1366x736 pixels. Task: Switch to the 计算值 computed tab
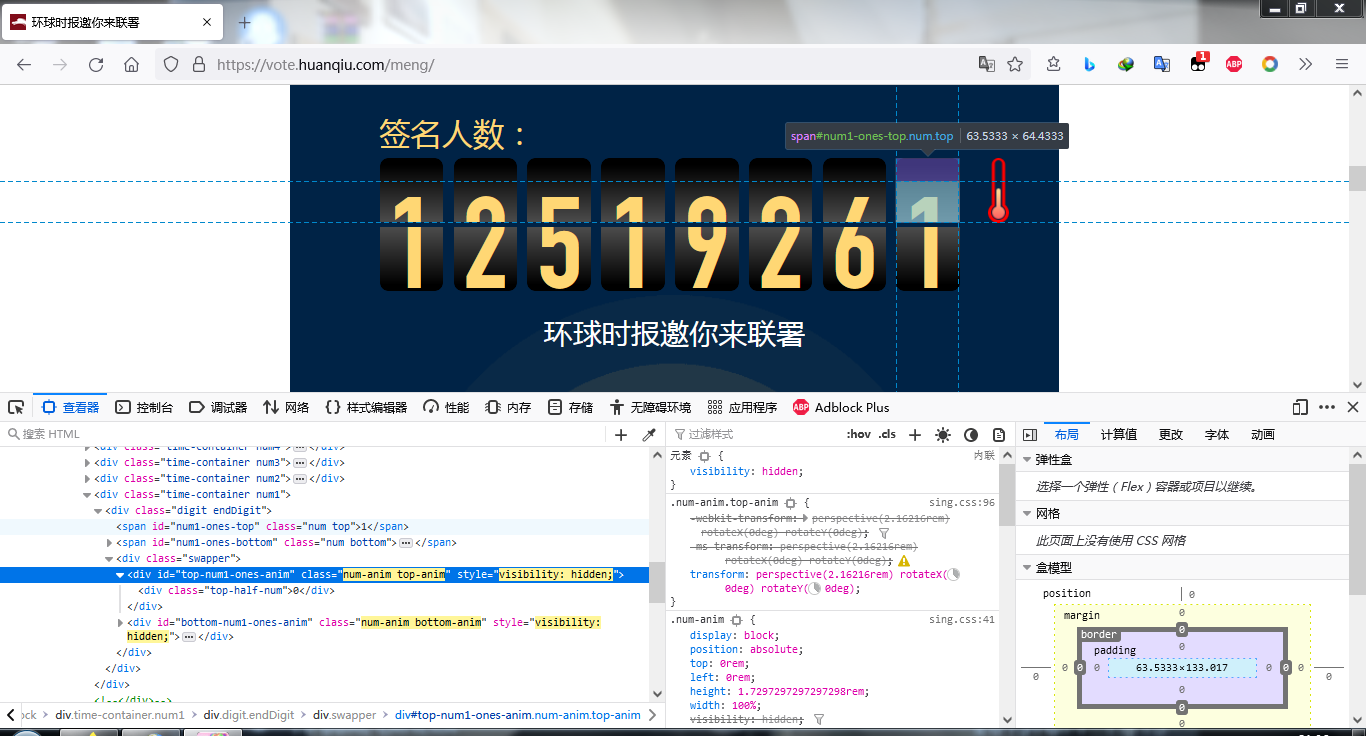[x=1119, y=434]
